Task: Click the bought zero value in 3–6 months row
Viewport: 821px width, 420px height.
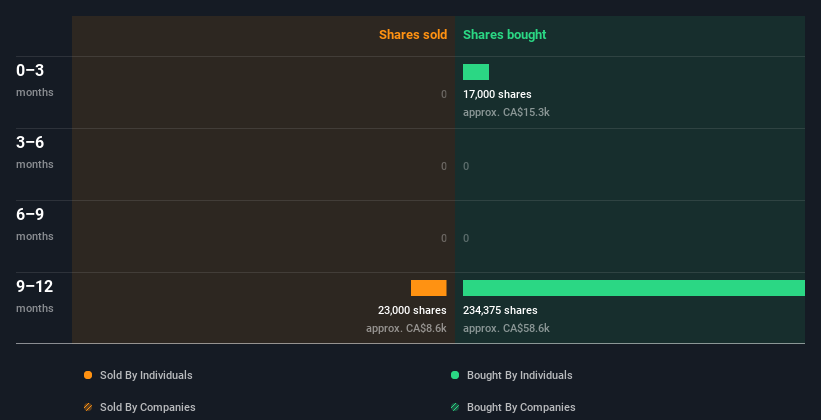Action: point(466,167)
